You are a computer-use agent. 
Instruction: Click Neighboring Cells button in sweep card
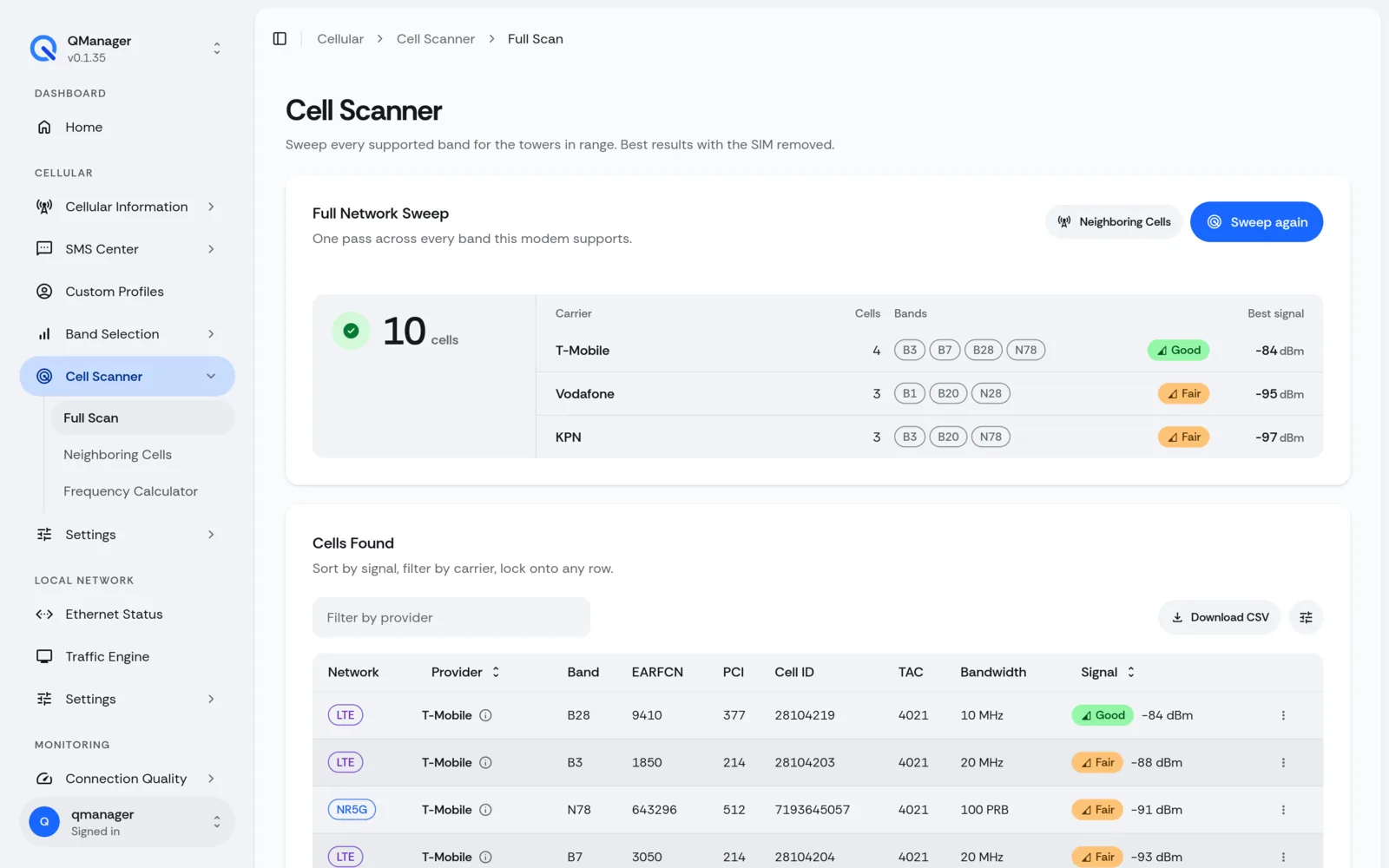click(1114, 222)
